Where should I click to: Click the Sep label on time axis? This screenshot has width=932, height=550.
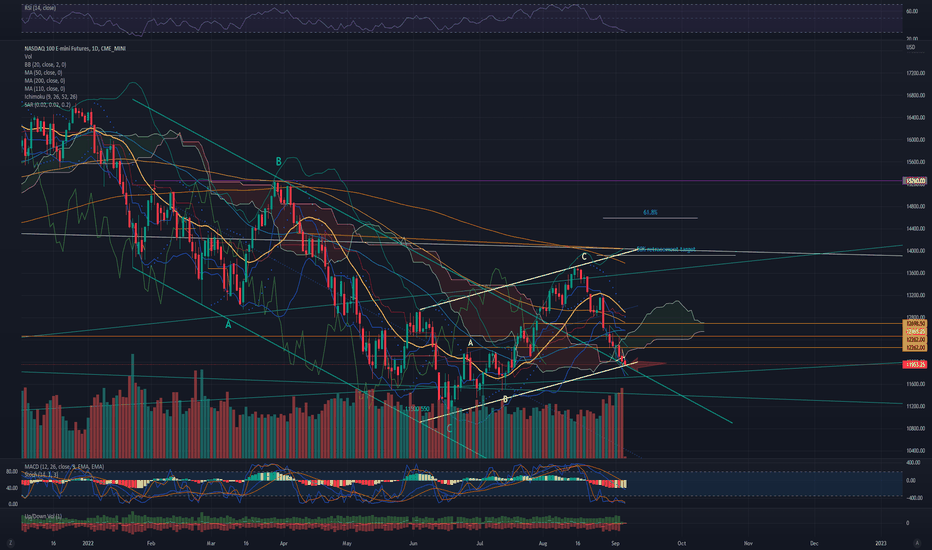[615, 543]
